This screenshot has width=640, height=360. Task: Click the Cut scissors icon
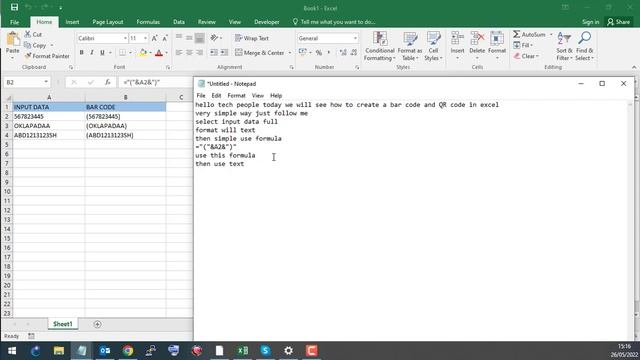click(27, 34)
